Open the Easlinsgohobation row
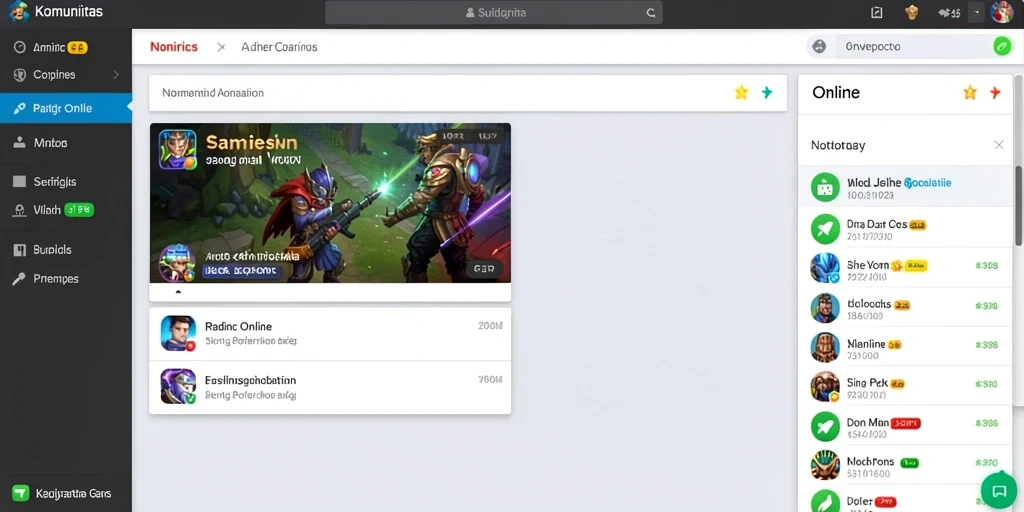 click(330, 387)
